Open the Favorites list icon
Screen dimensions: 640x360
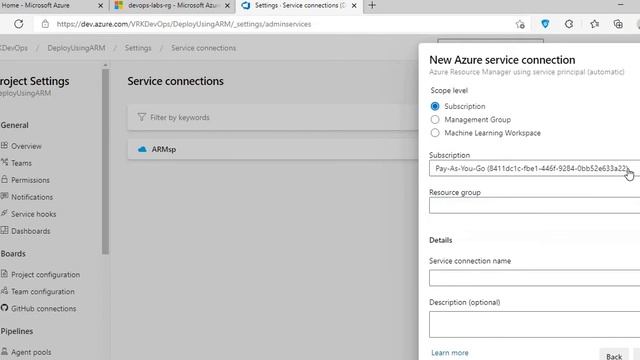[595, 24]
